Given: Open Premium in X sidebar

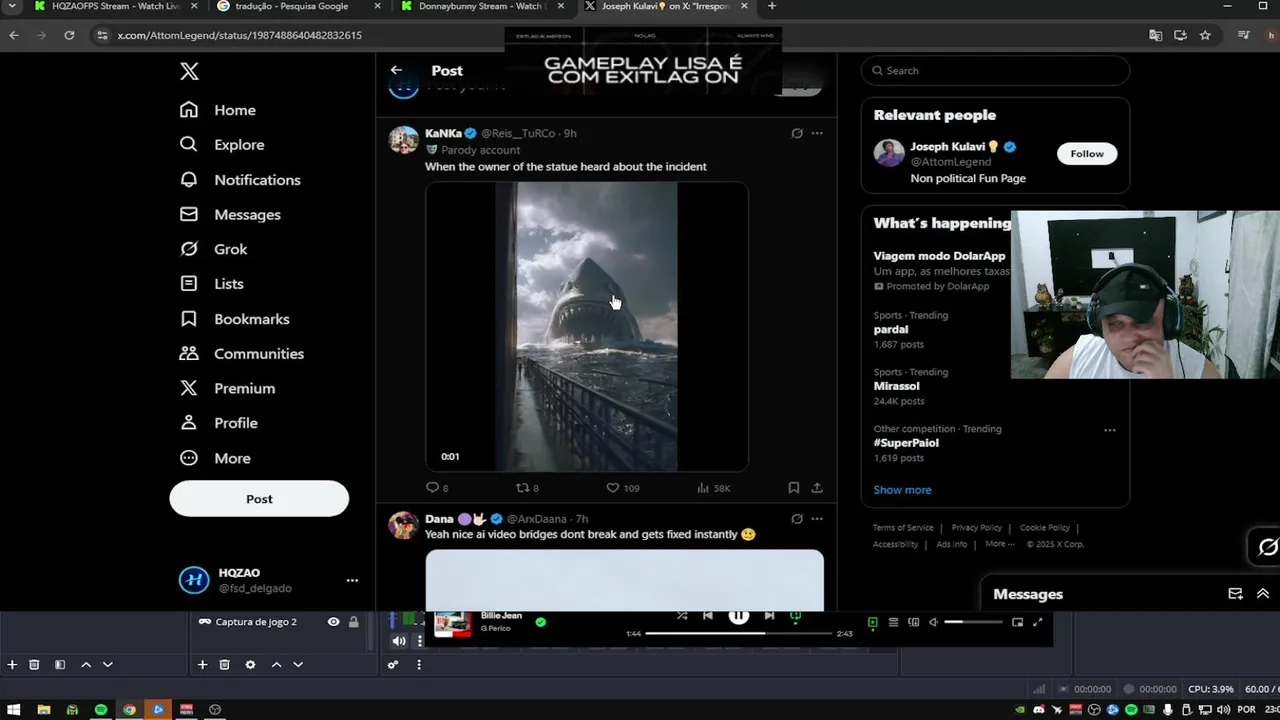Looking at the screenshot, I should [227, 388].
